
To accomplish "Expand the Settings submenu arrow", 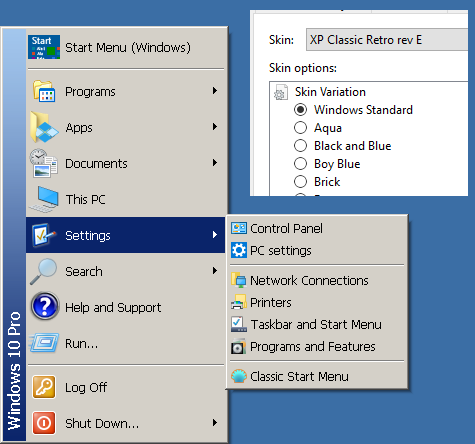I will click(215, 235).
